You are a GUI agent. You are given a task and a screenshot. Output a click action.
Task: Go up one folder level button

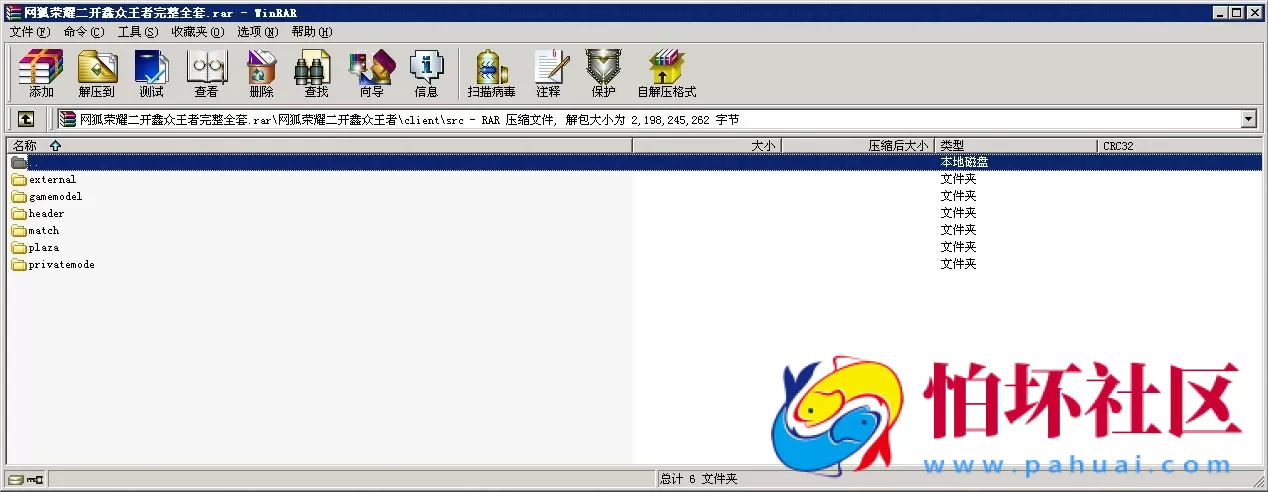coord(26,119)
